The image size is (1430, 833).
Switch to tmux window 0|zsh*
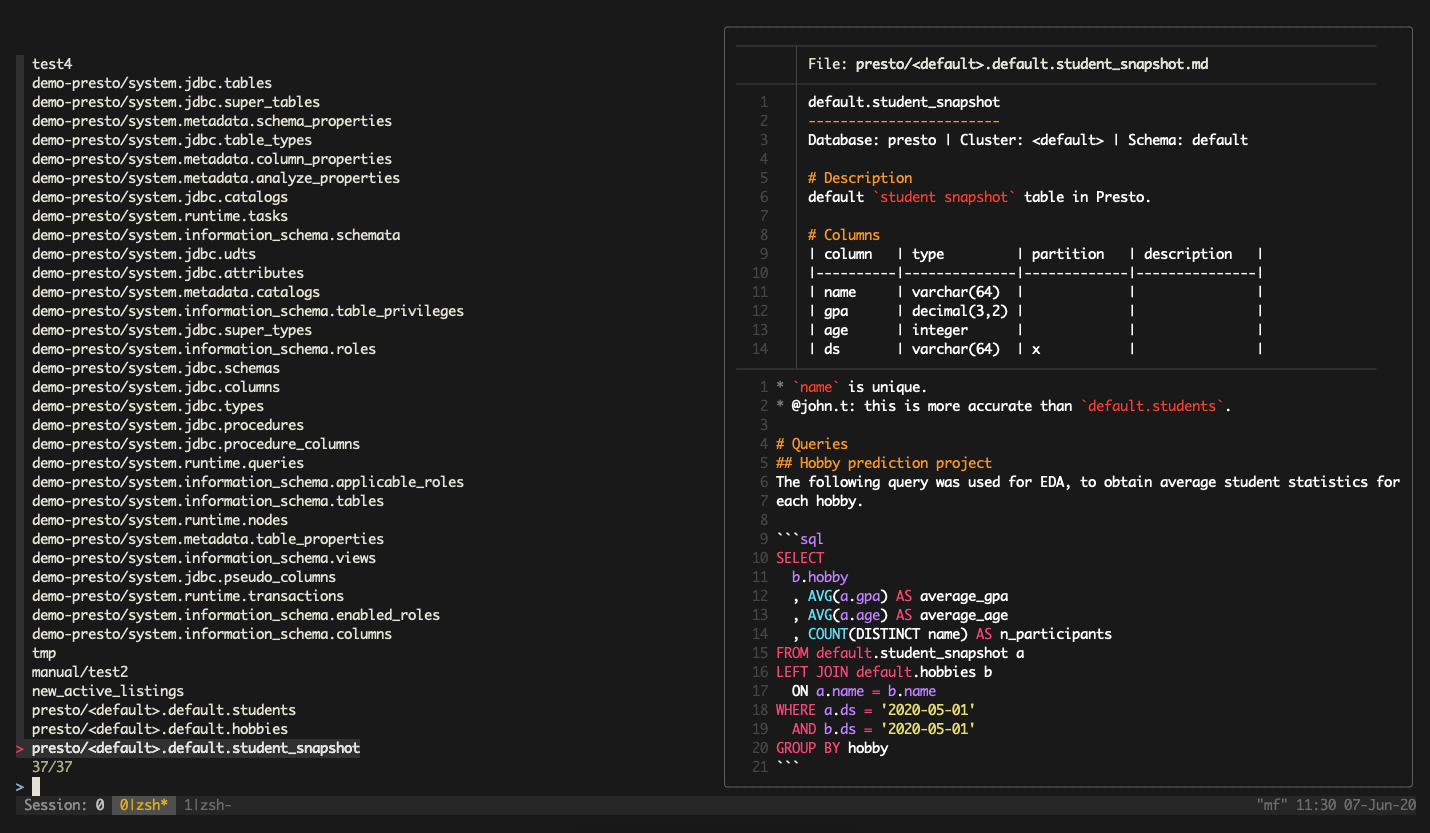(144, 805)
